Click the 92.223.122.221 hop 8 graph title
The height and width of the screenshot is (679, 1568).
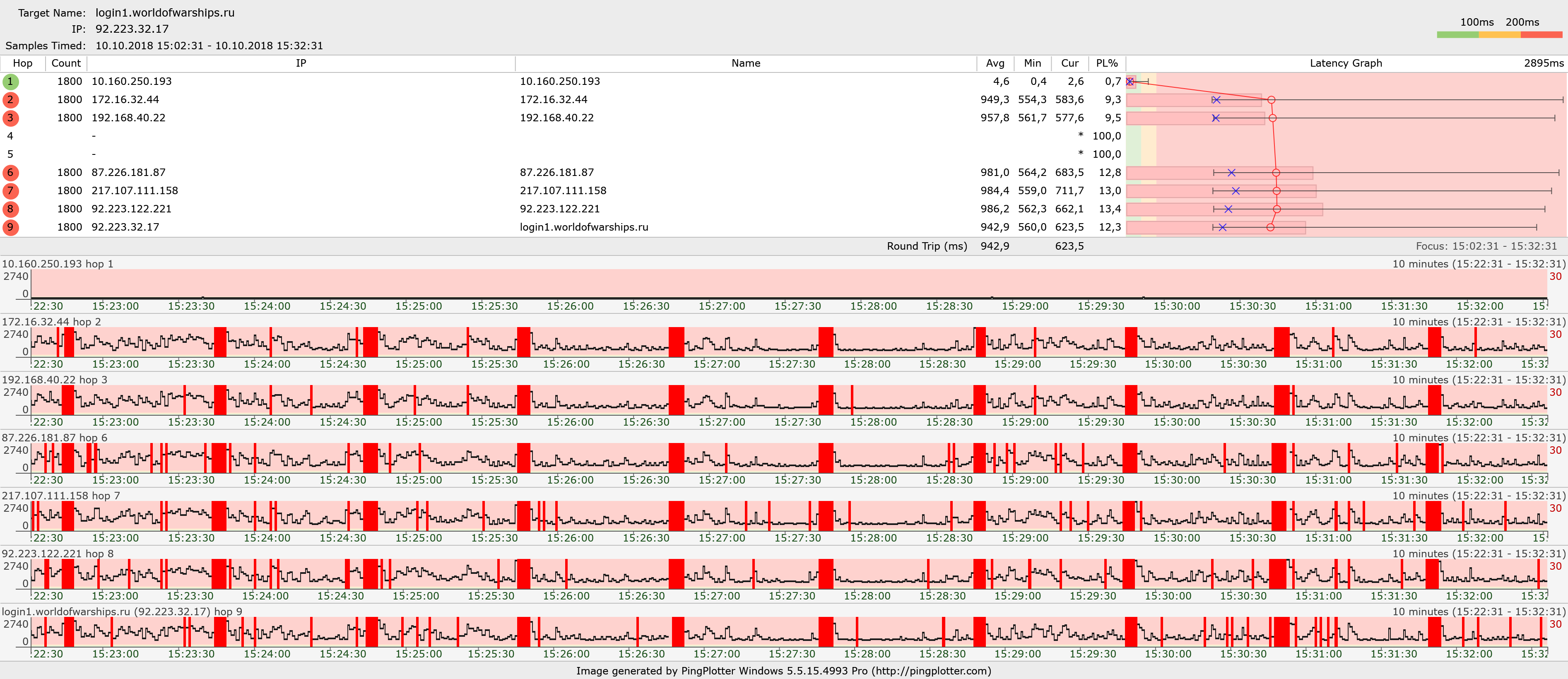coord(58,554)
